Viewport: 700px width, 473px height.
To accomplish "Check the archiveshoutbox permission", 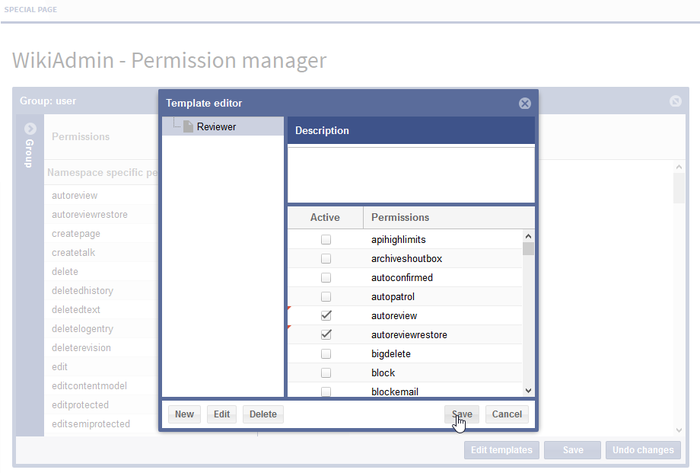I will point(326,259).
